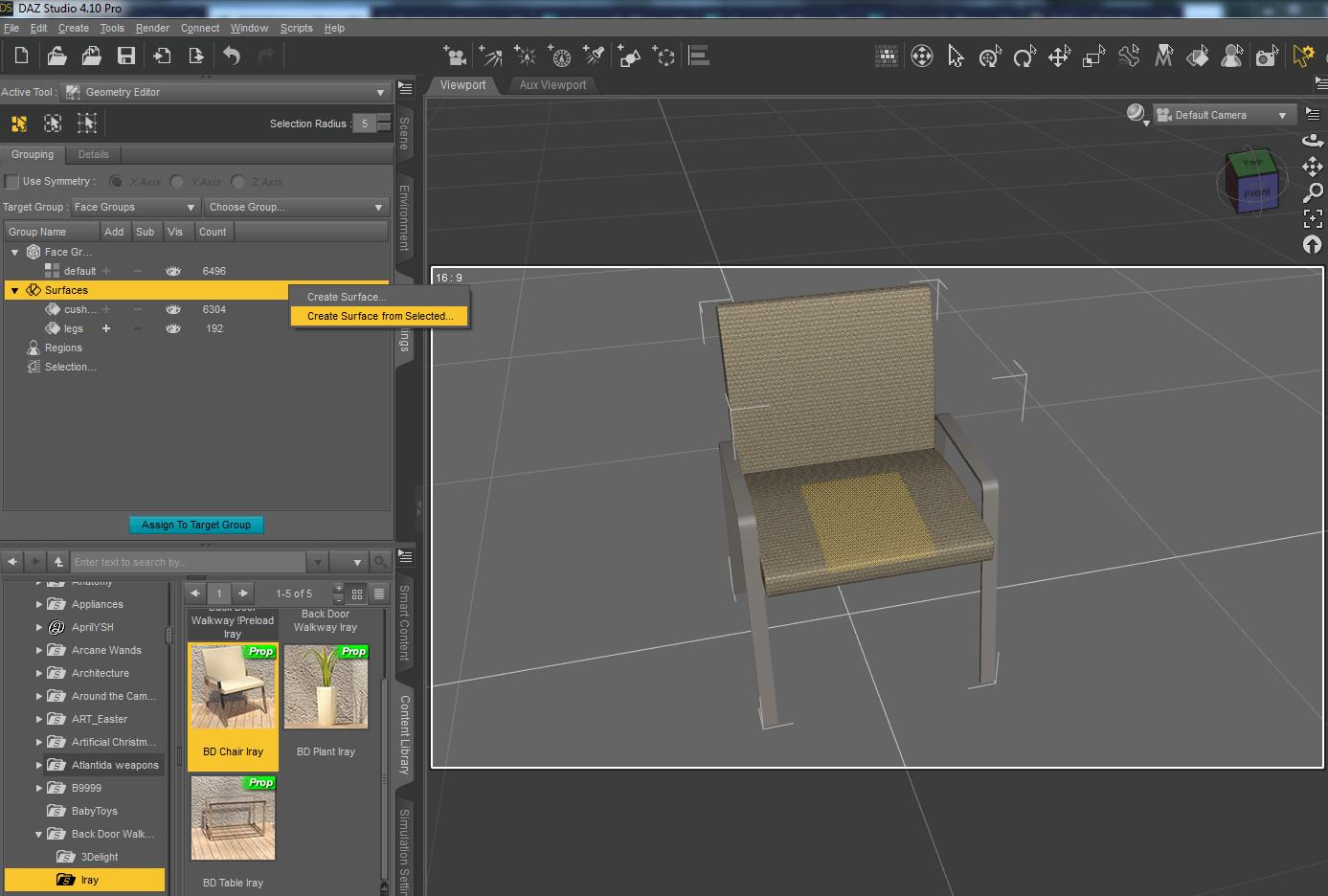The width and height of the screenshot is (1328, 896).
Task: Enable the Use Symmetry checkbox
Action: 12,181
